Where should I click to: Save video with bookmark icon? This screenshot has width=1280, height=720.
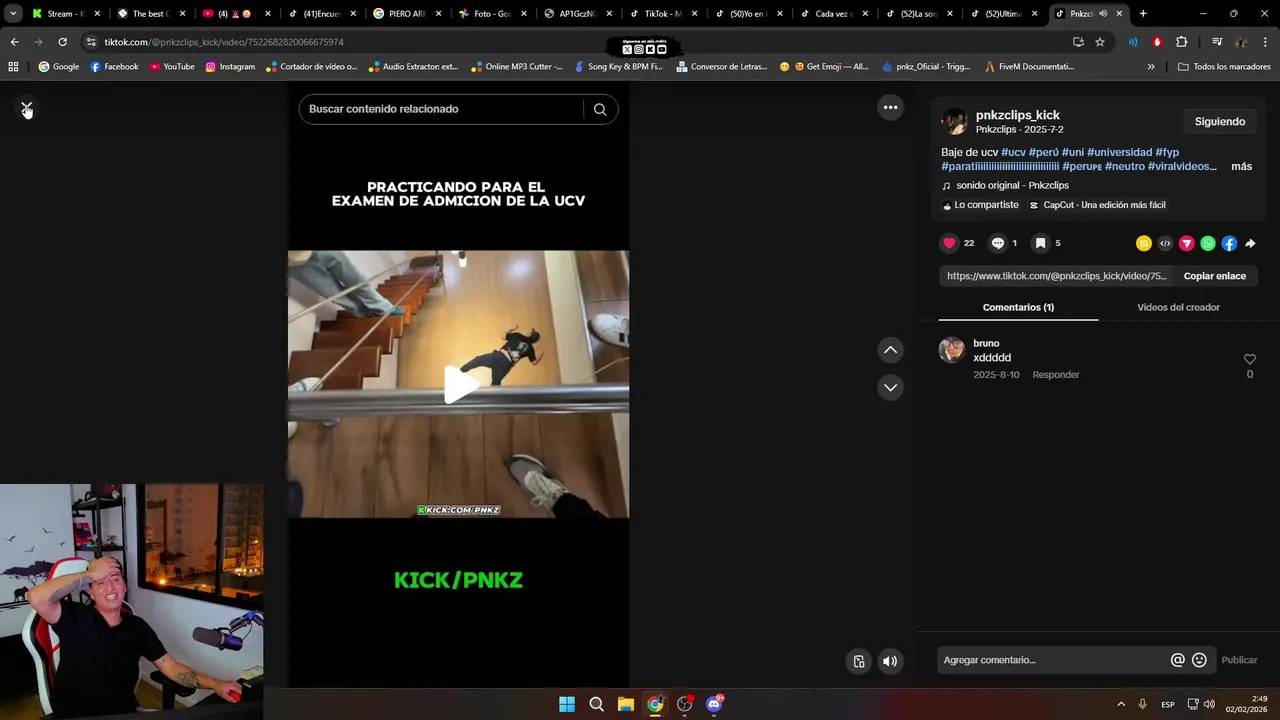(1040, 243)
